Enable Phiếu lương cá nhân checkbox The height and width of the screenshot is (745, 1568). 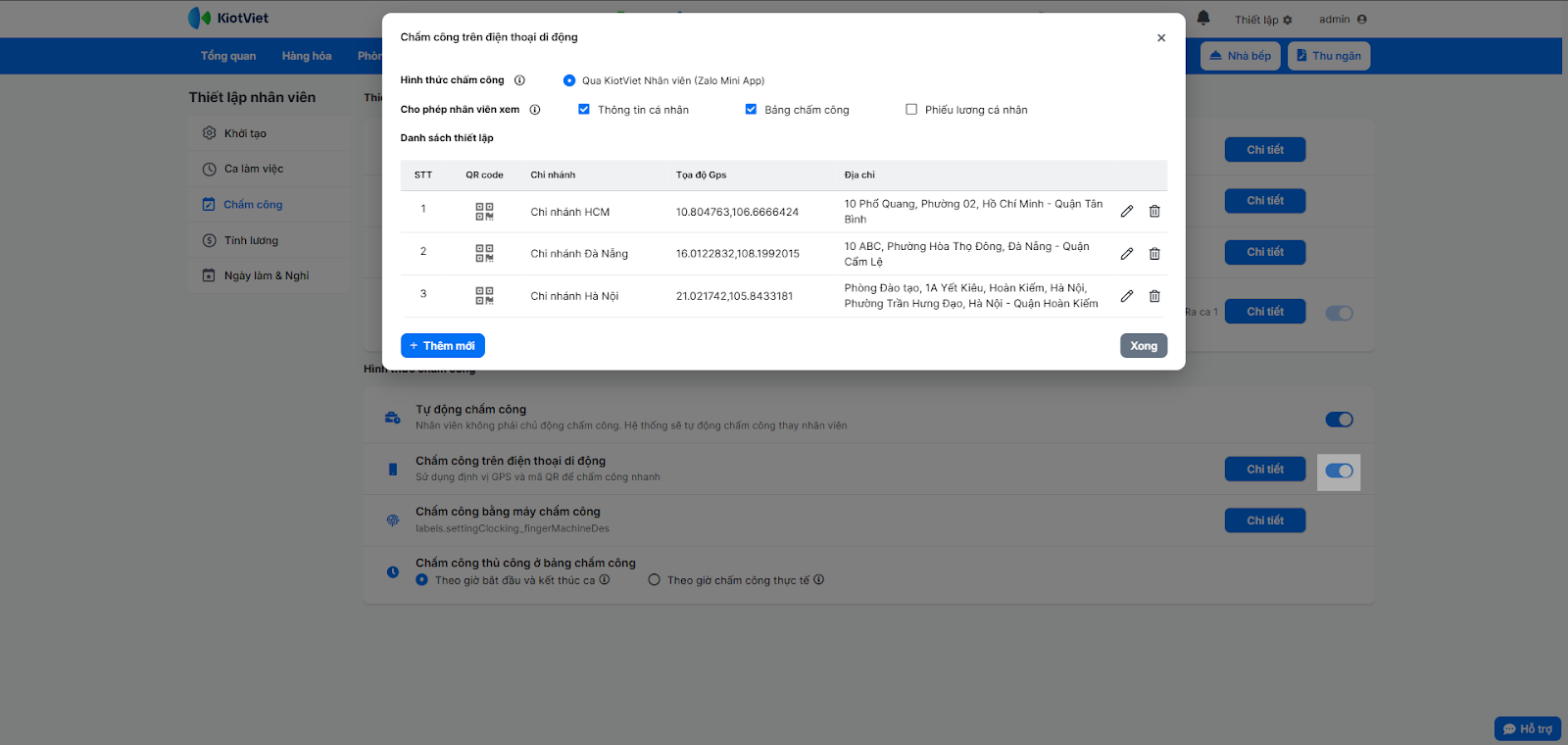click(x=911, y=110)
